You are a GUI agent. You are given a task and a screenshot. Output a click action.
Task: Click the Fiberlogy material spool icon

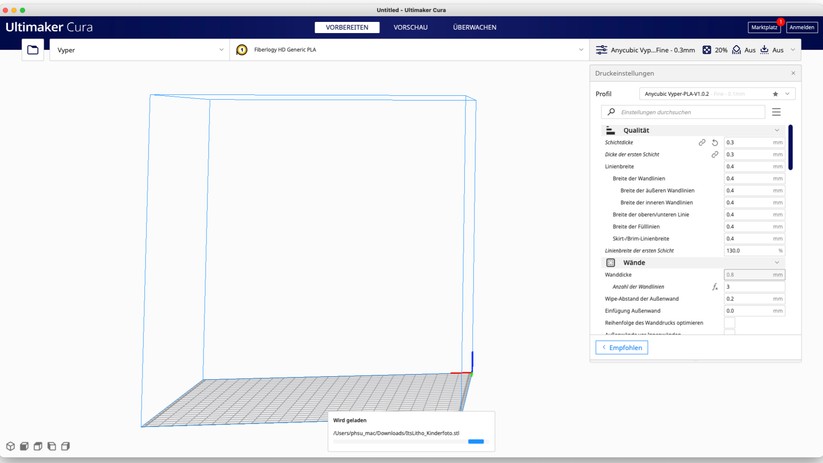point(242,50)
